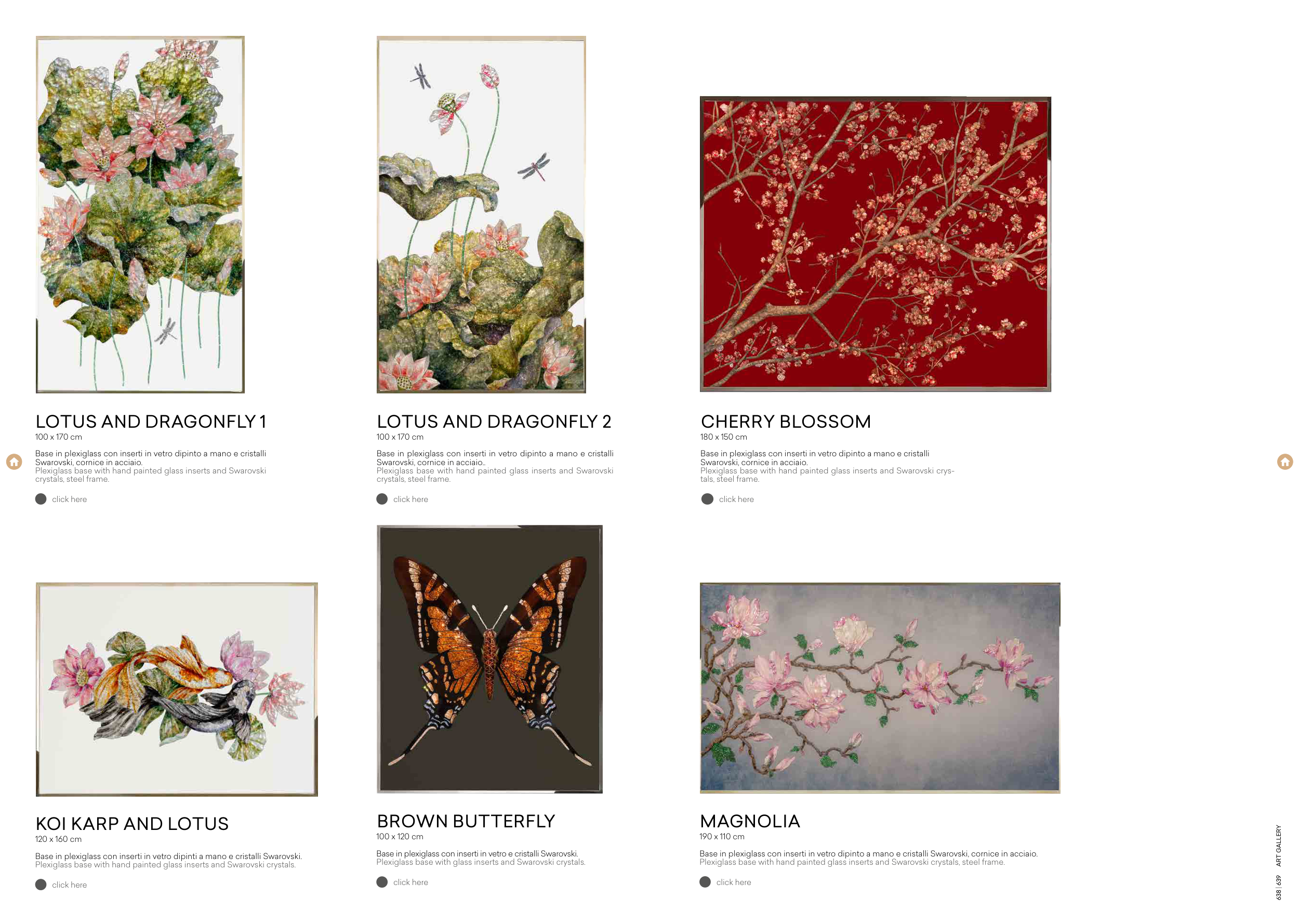Follow 'click here' link for Brown Butterfly
The width and height of the screenshot is (1299, 924).
coord(410,882)
